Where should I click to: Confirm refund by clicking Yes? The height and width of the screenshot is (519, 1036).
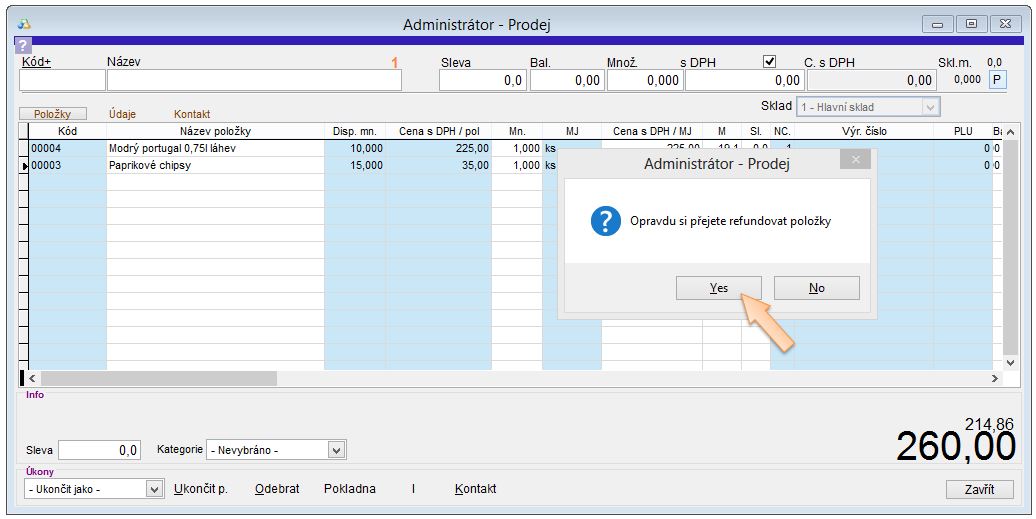pos(719,288)
